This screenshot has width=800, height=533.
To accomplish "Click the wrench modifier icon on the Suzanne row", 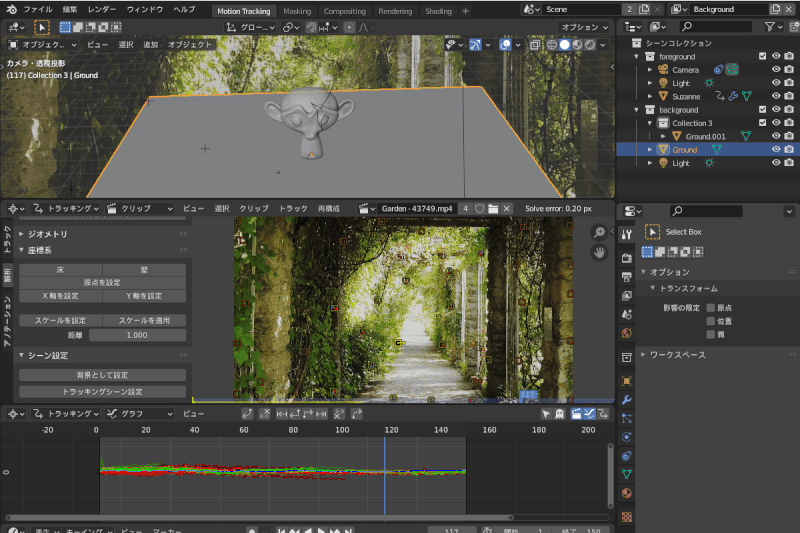I will [x=733, y=96].
